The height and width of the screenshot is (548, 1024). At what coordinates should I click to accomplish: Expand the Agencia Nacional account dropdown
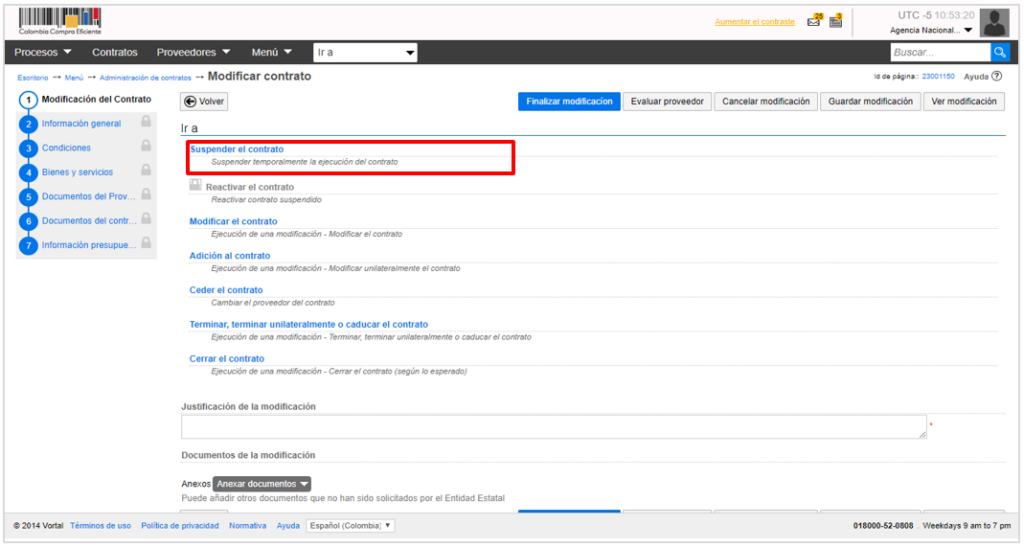click(931, 30)
